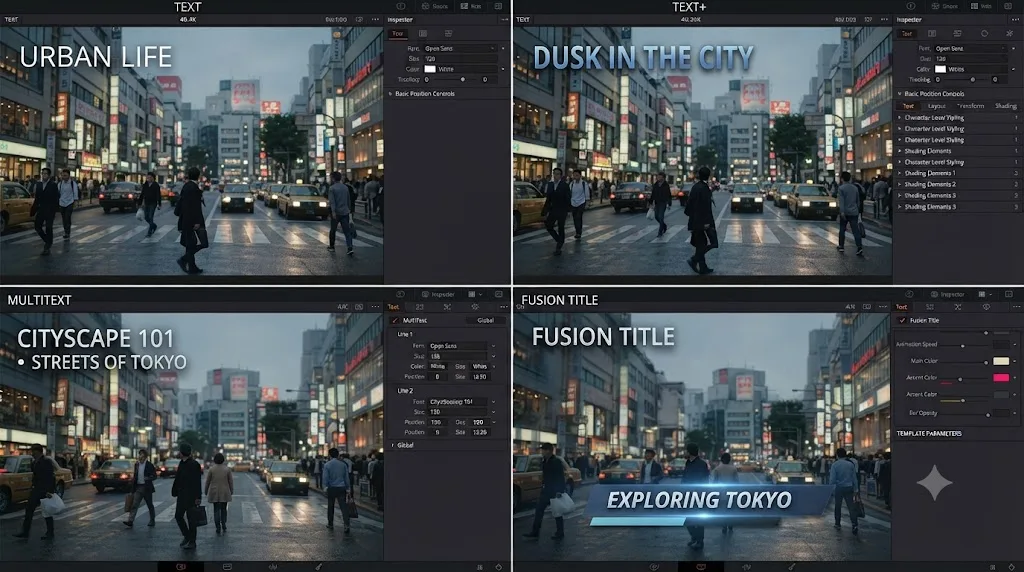
Task: Open MULTITEXT inspector three-dot options menu
Action: pos(504,307)
